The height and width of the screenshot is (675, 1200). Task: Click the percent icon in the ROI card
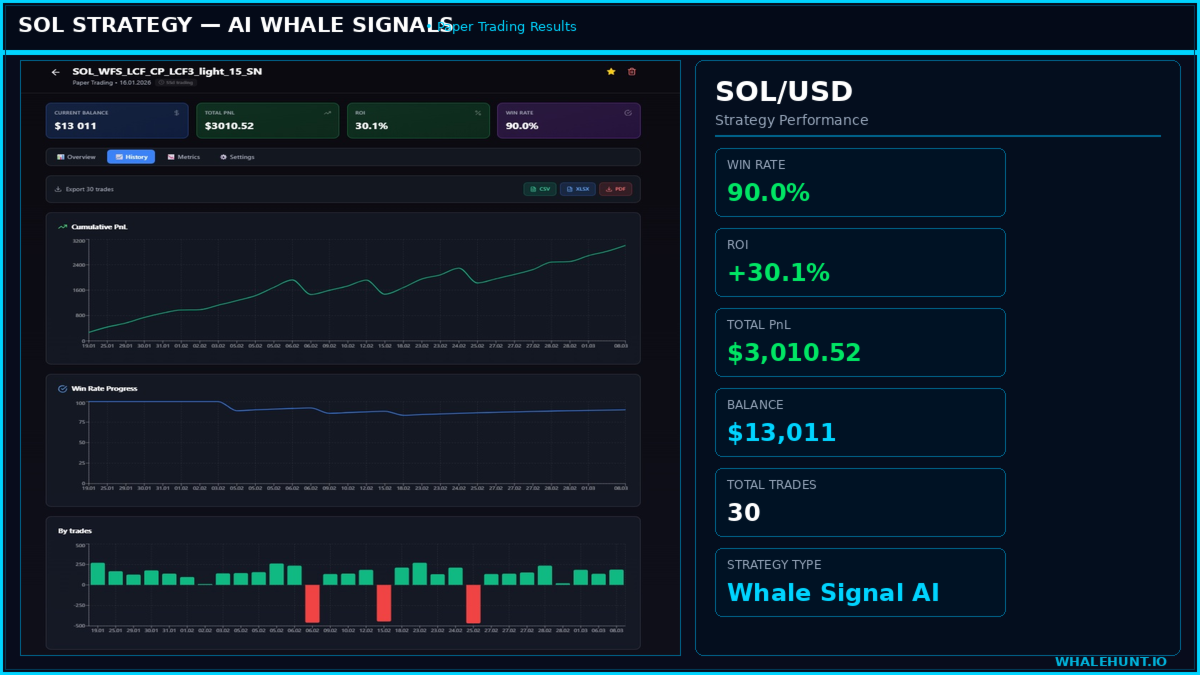click(x=478, y=113)
